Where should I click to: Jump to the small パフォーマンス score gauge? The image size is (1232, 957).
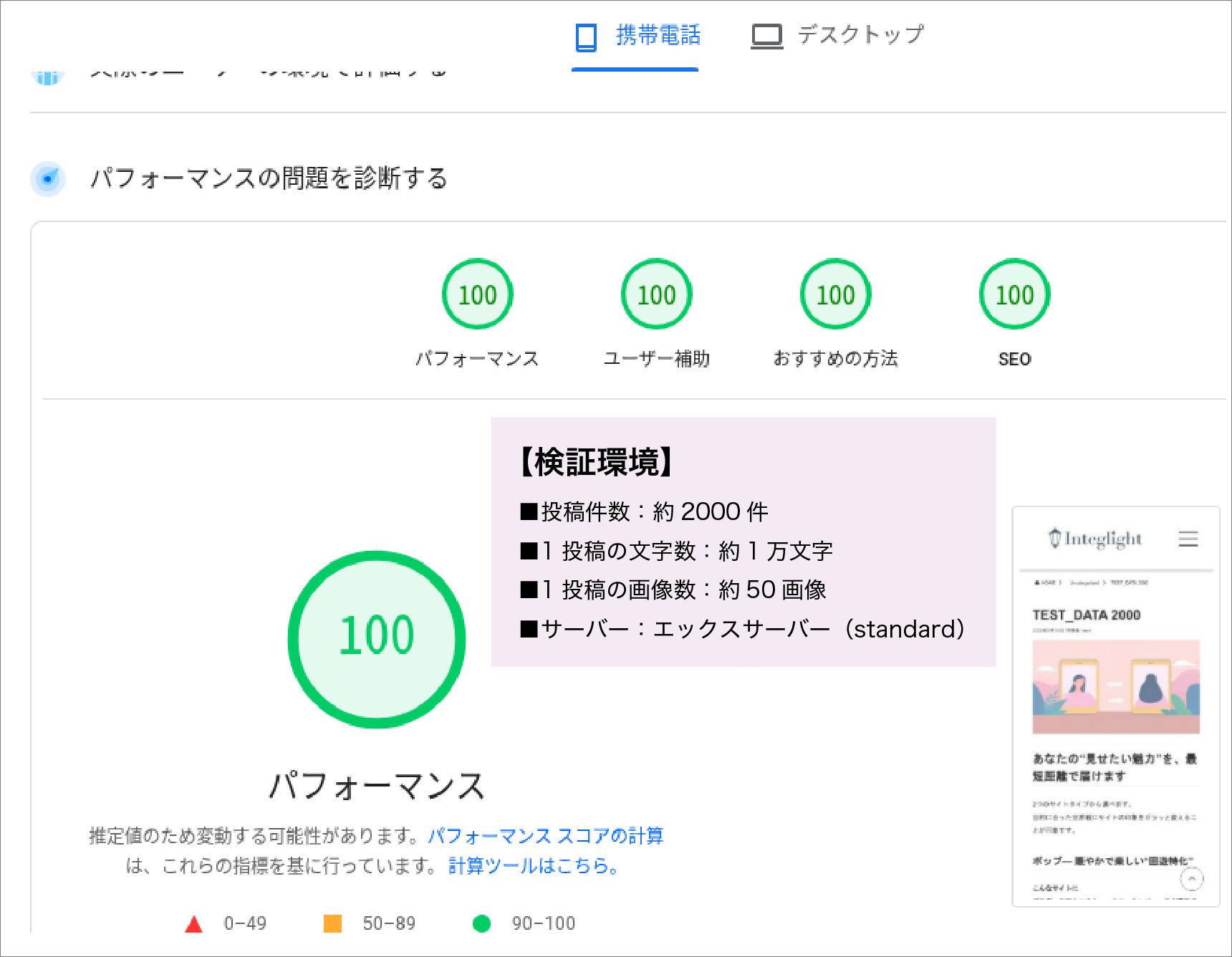[477, 294]
